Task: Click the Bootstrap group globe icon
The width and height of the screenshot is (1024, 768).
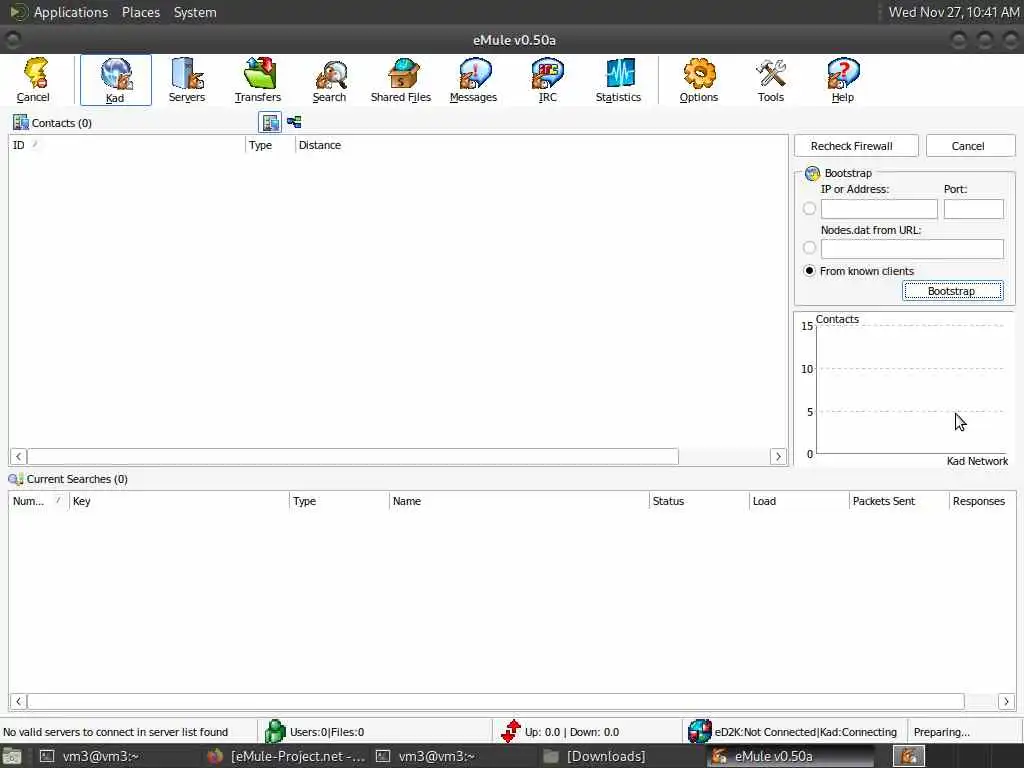Action: tap(812, 173)
